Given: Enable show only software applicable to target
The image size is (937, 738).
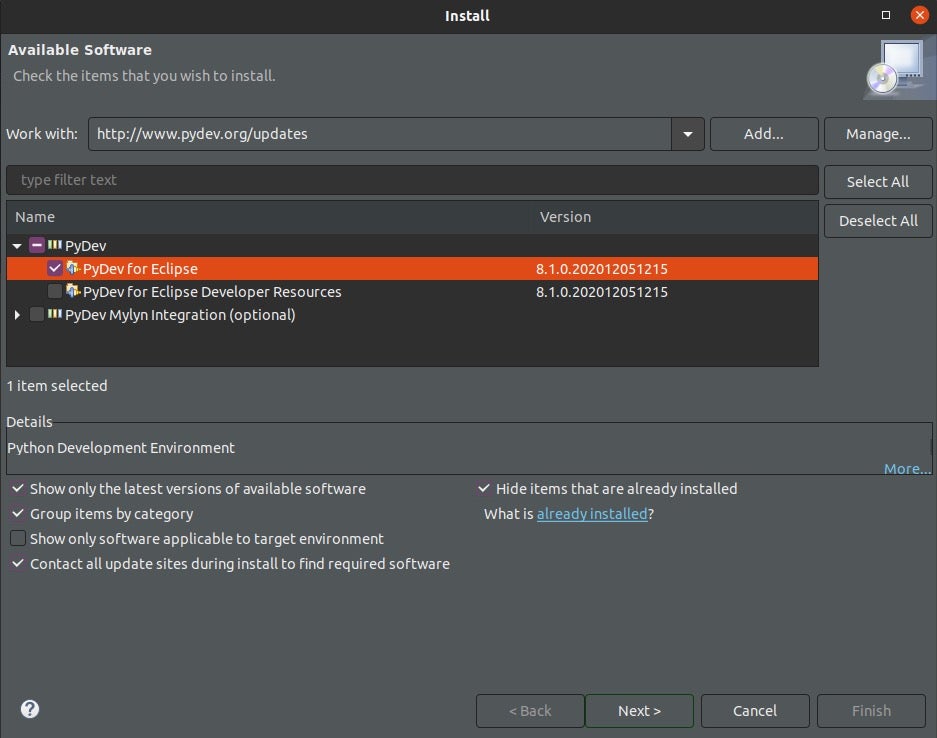Looking at the screenshot, I should click(18, 539).
